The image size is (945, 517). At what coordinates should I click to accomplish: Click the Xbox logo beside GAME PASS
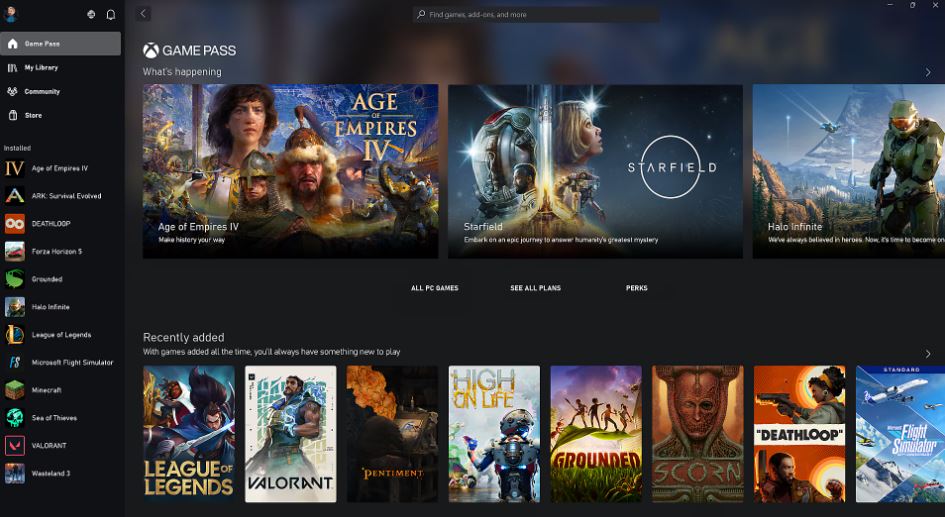(151, 50)
